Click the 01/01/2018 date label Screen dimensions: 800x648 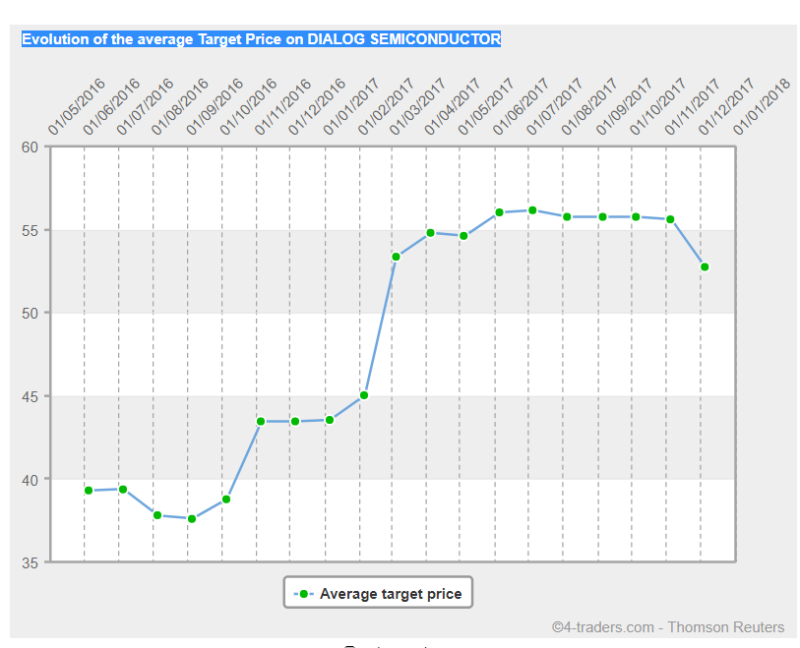pyautogui.click(x=761, y=107)
